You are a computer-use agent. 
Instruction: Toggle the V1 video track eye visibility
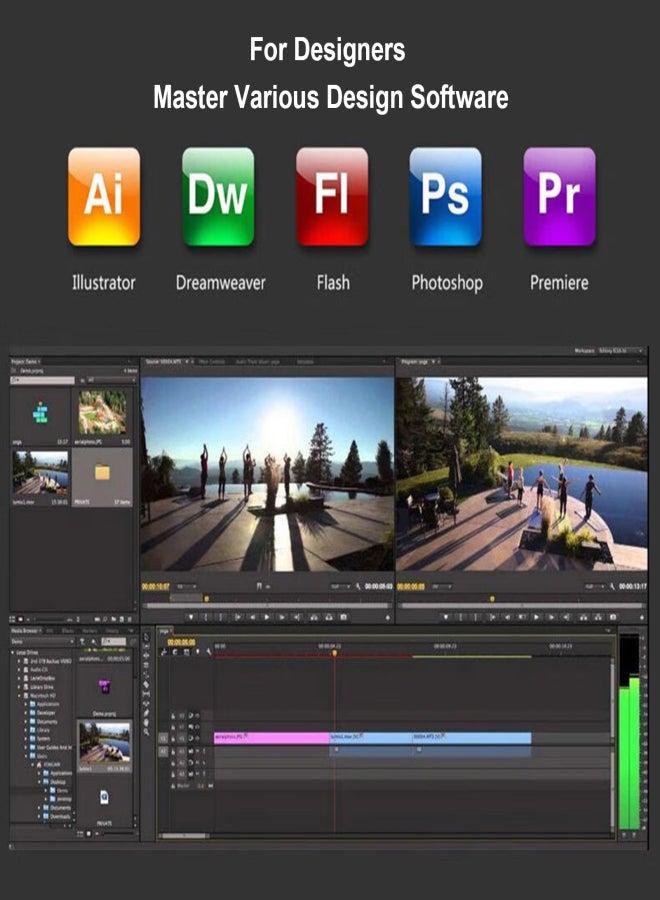[x=195, y=738]
